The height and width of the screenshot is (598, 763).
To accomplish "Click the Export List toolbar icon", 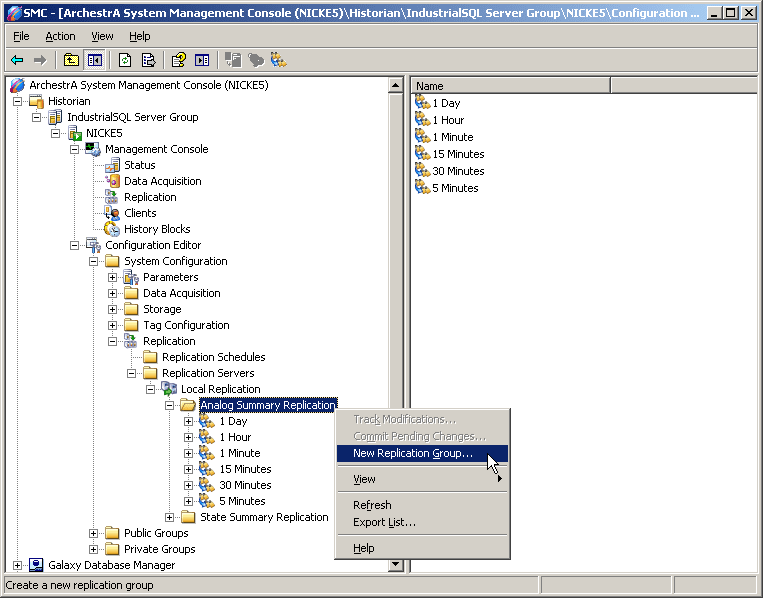I will pos(148,60).
